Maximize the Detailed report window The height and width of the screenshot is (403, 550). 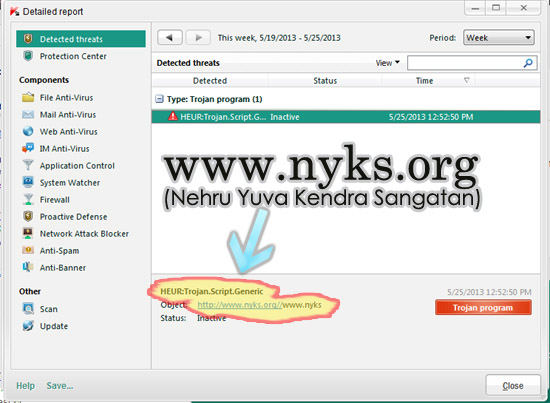[496, 8]
